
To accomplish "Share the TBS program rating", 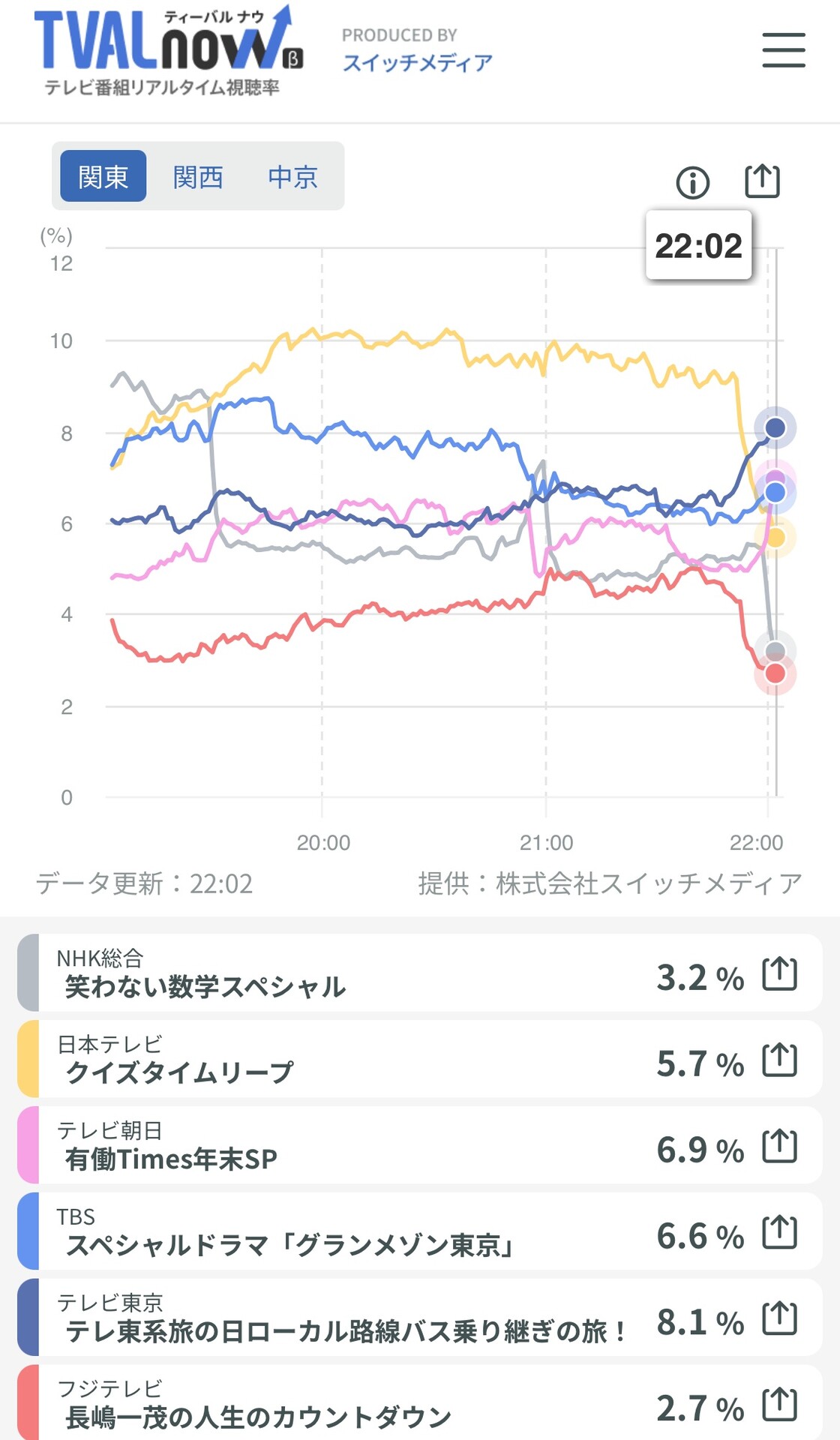I will pos(779,1232).
